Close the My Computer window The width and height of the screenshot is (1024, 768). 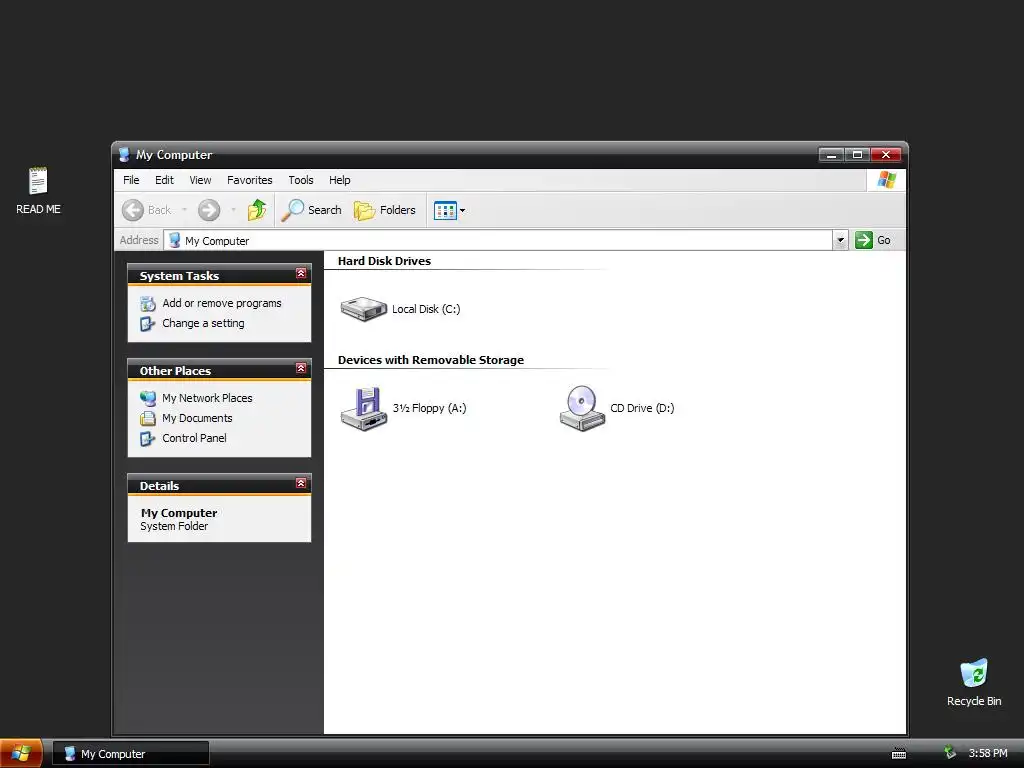point(886,155)
